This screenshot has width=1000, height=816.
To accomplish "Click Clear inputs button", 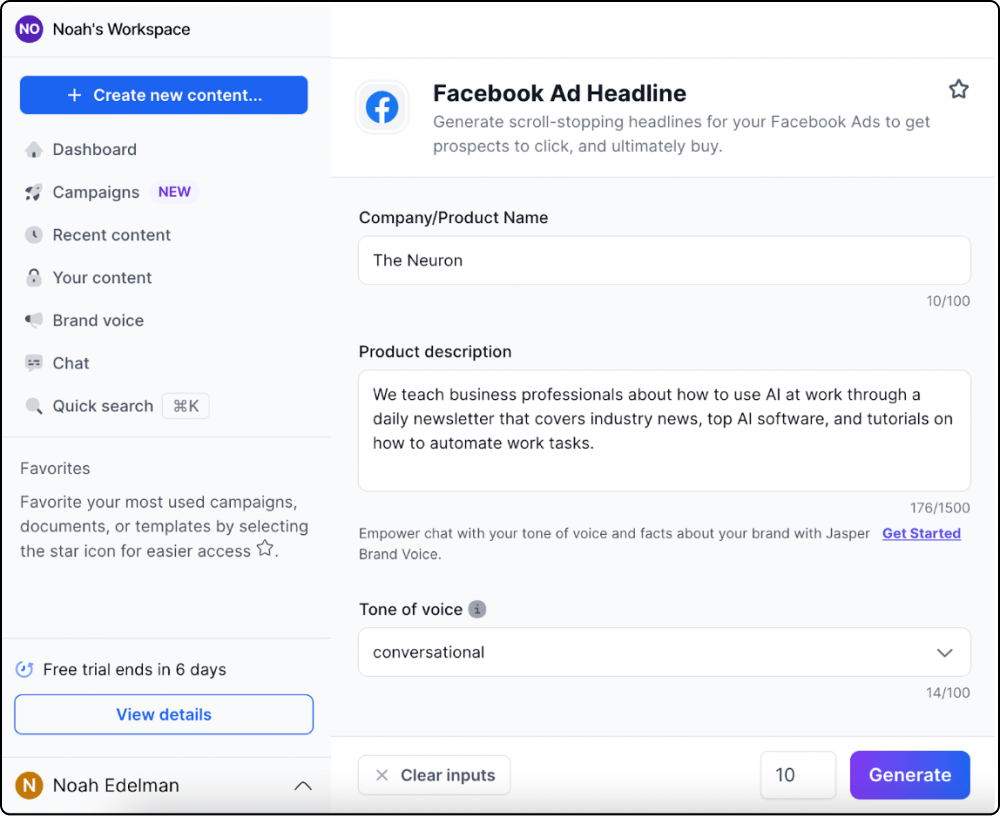I will pos(434,775).
